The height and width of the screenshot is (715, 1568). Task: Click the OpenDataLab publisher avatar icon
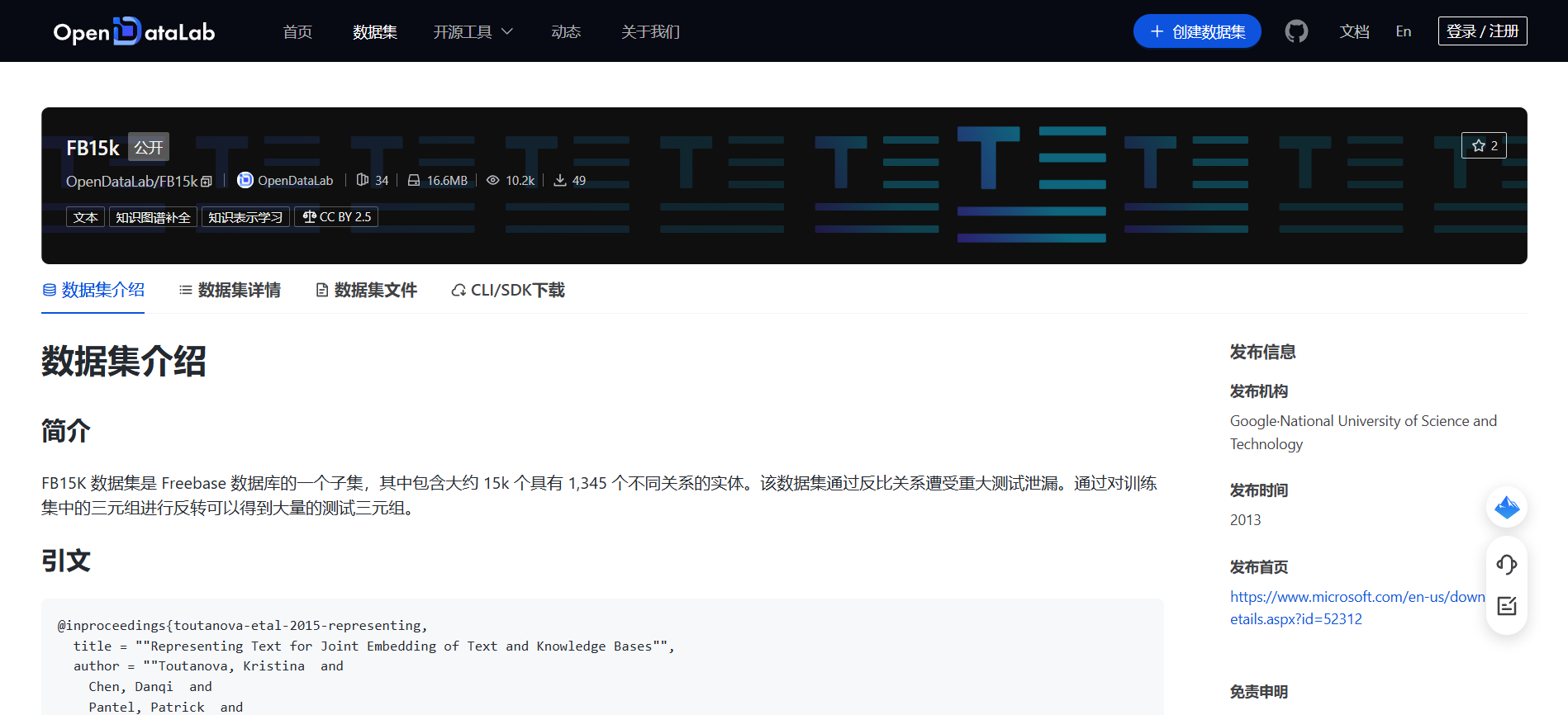tap(245, 180)
